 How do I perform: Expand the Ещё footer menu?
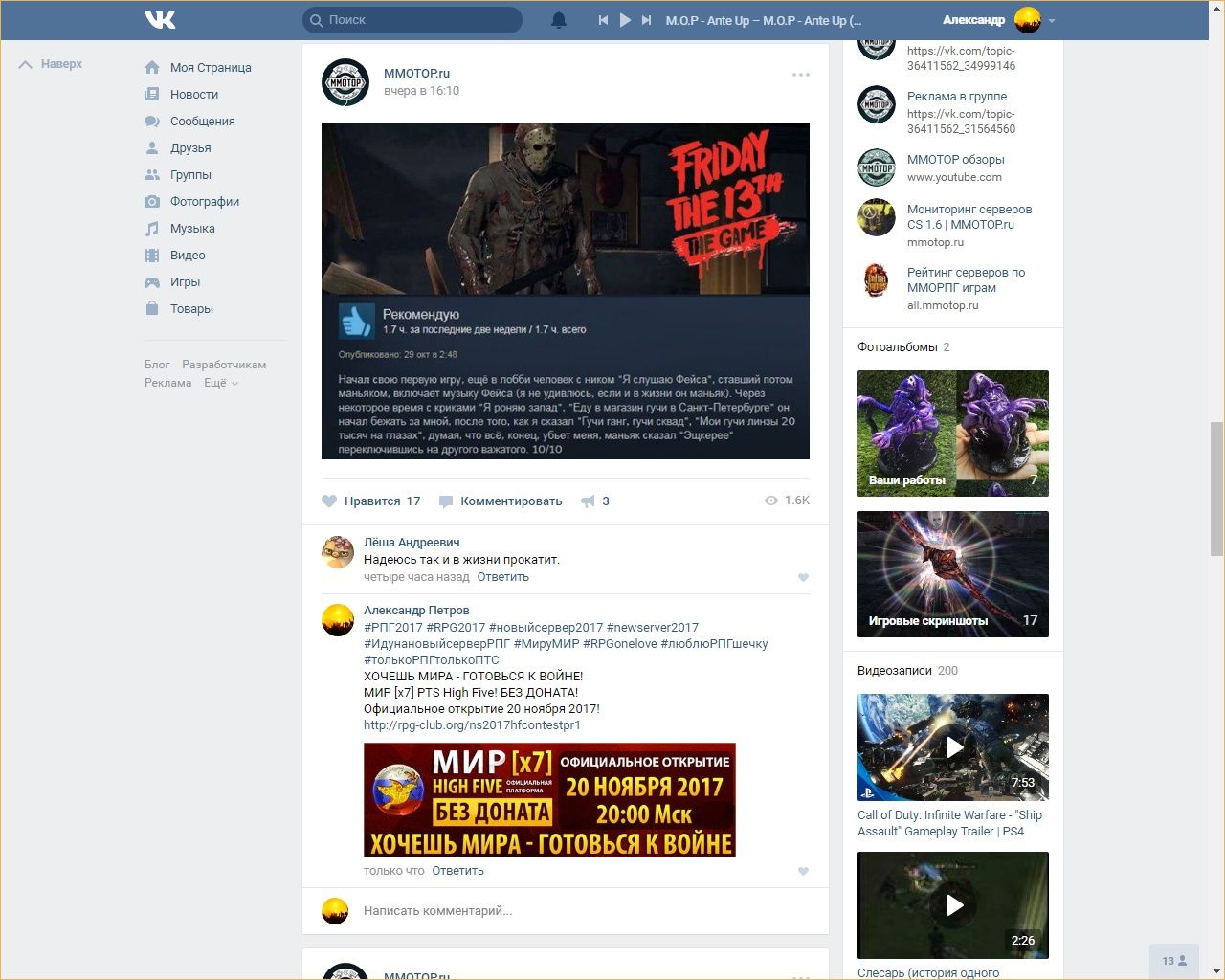pyautogui.click(x=220, y=383)
